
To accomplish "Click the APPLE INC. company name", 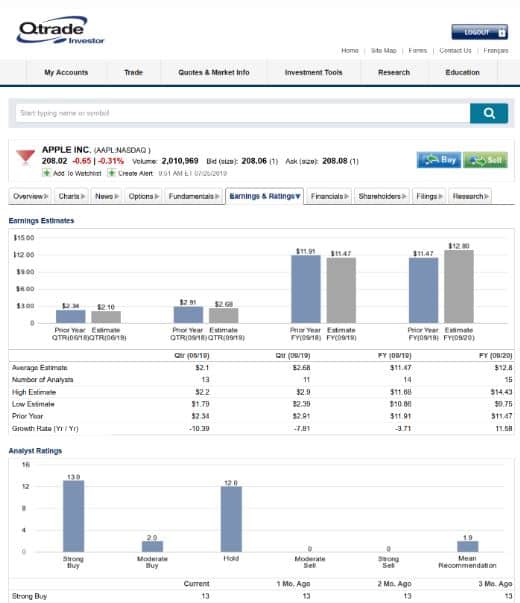I will coord(66,150).
